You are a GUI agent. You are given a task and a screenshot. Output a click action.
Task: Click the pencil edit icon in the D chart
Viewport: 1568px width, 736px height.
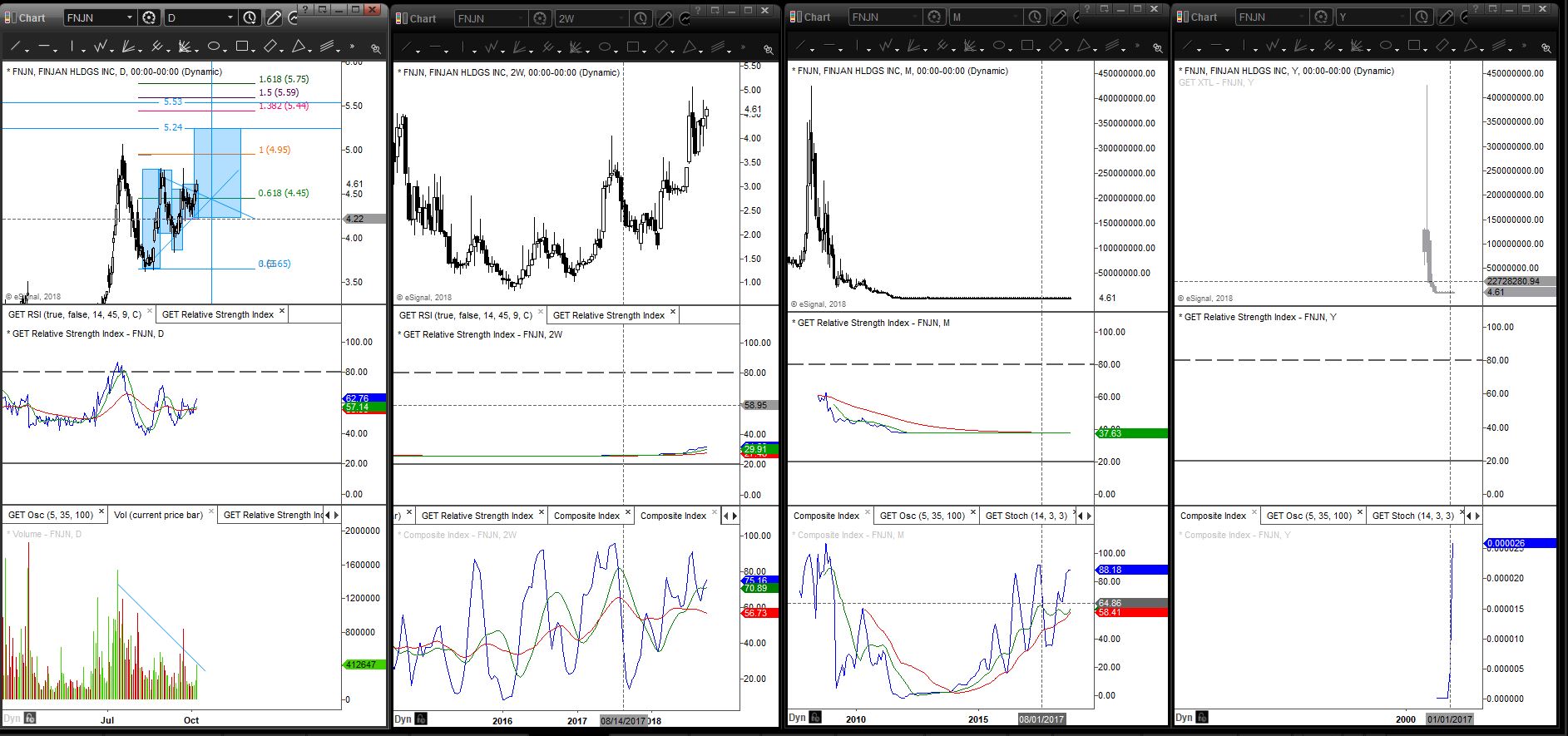273,17
